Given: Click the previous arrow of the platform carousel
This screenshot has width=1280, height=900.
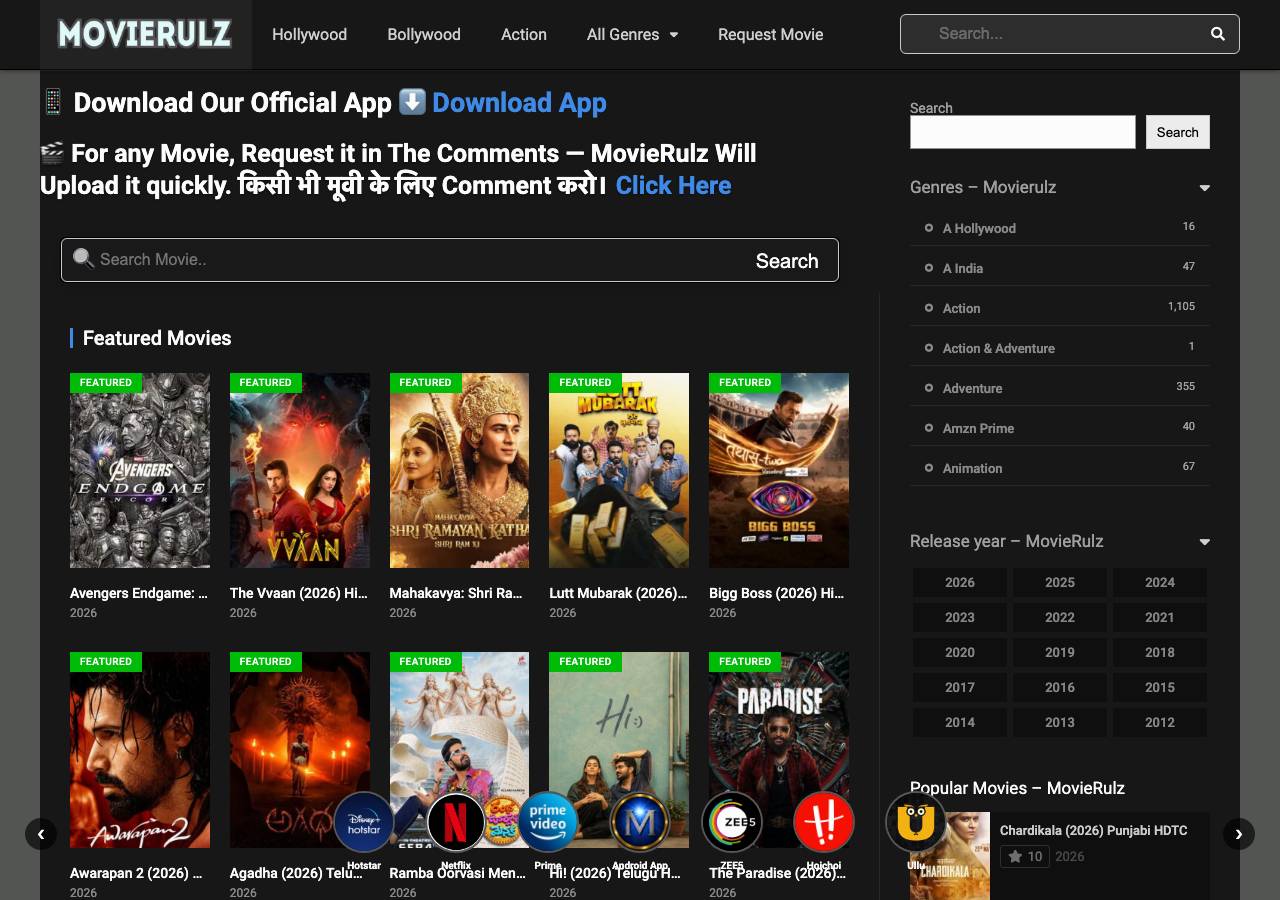Looking at the screenshot, I should click(41, 834).
